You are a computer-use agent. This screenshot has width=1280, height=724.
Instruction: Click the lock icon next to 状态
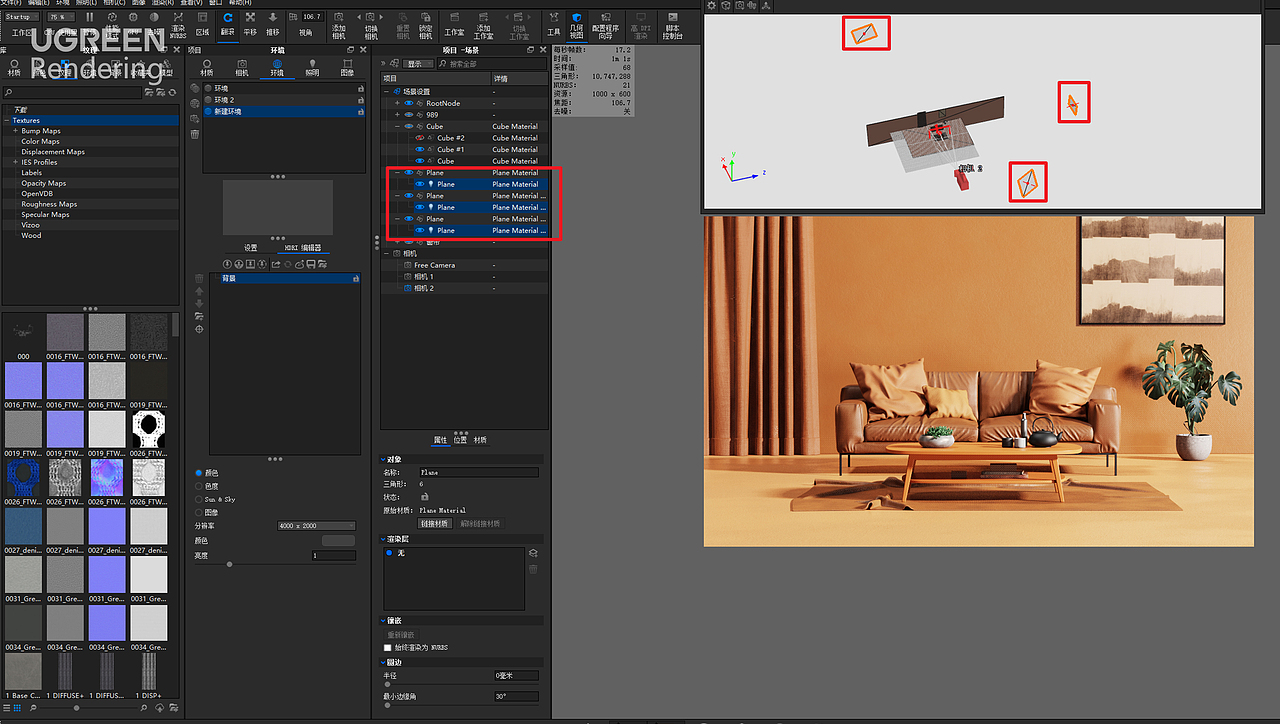(x=424, y=496)
